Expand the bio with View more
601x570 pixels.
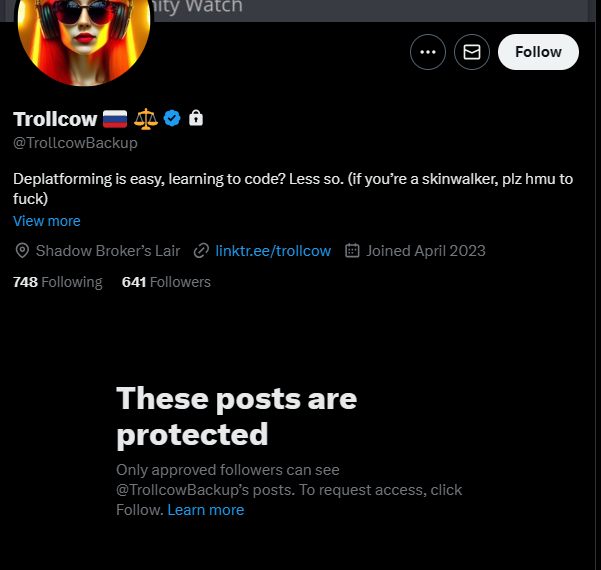click(47, 221)
